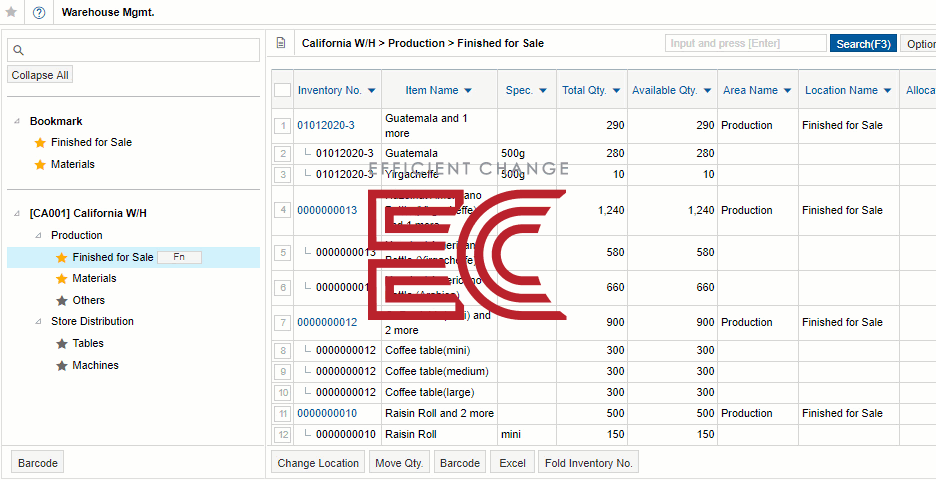The width and height of the screenshot is (936, 480).
Task: Collapse the Bookmark tree section
Action: 17,121
